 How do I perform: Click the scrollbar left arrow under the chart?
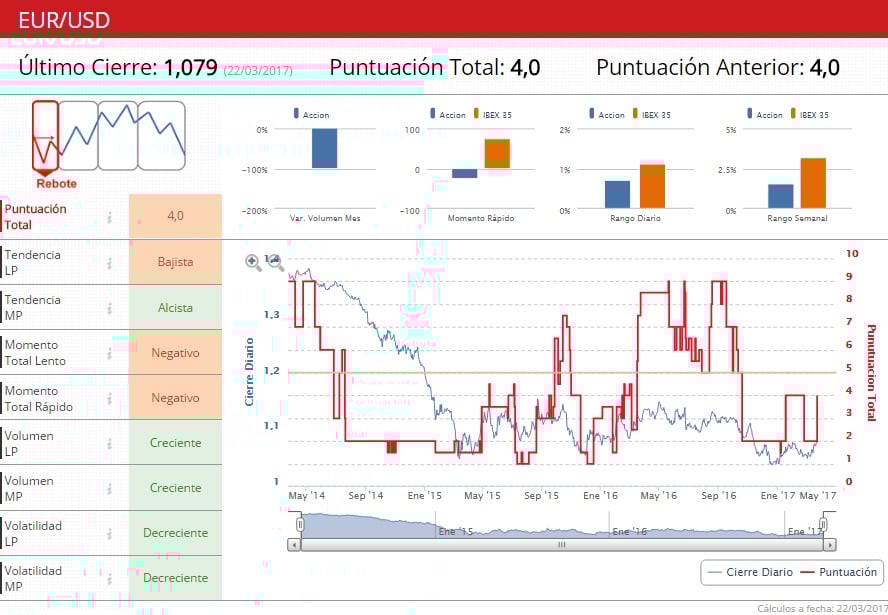294,545
